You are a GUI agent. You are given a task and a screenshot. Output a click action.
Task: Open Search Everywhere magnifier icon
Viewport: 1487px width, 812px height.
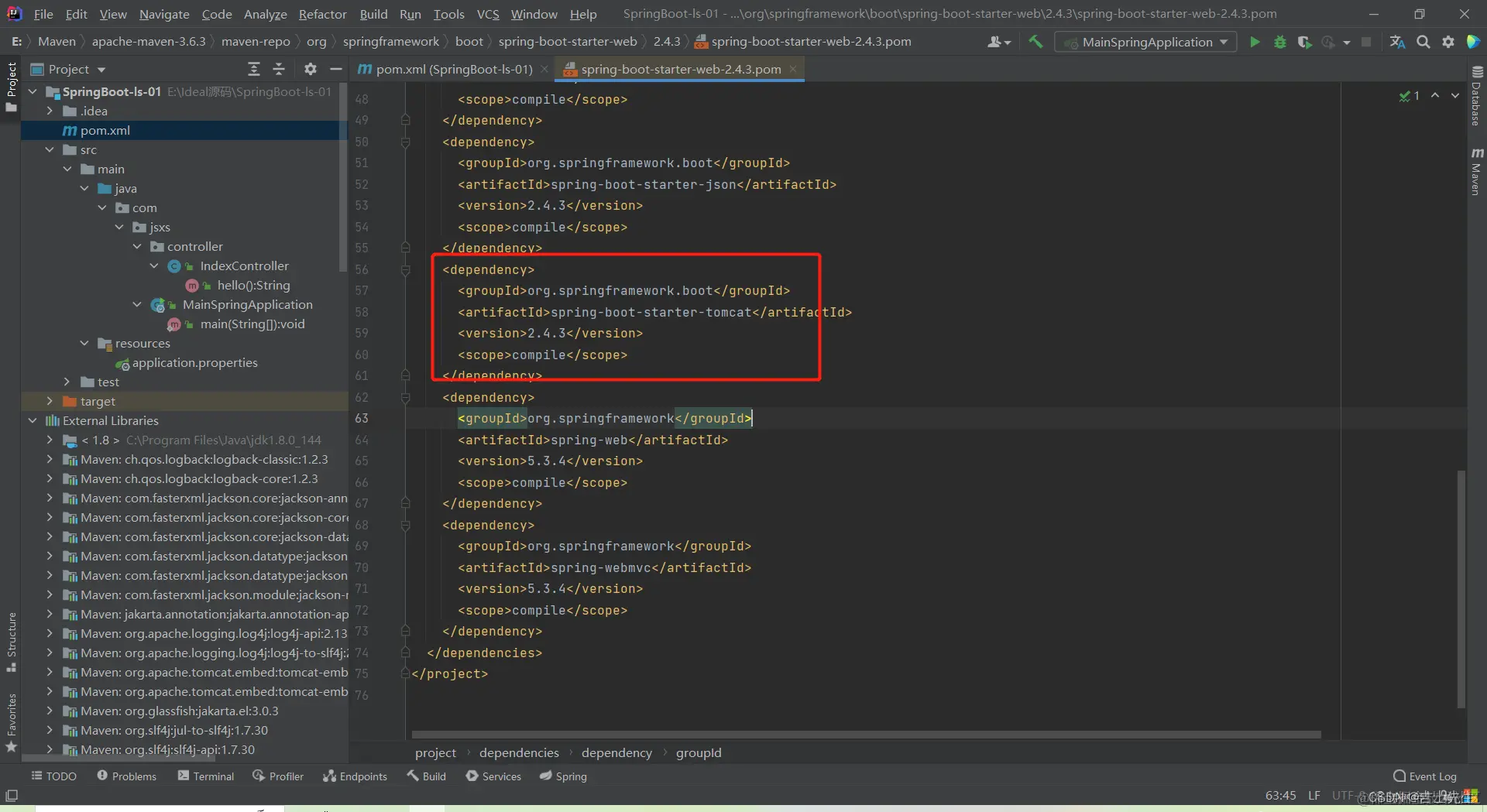(x=1423, y=42)
